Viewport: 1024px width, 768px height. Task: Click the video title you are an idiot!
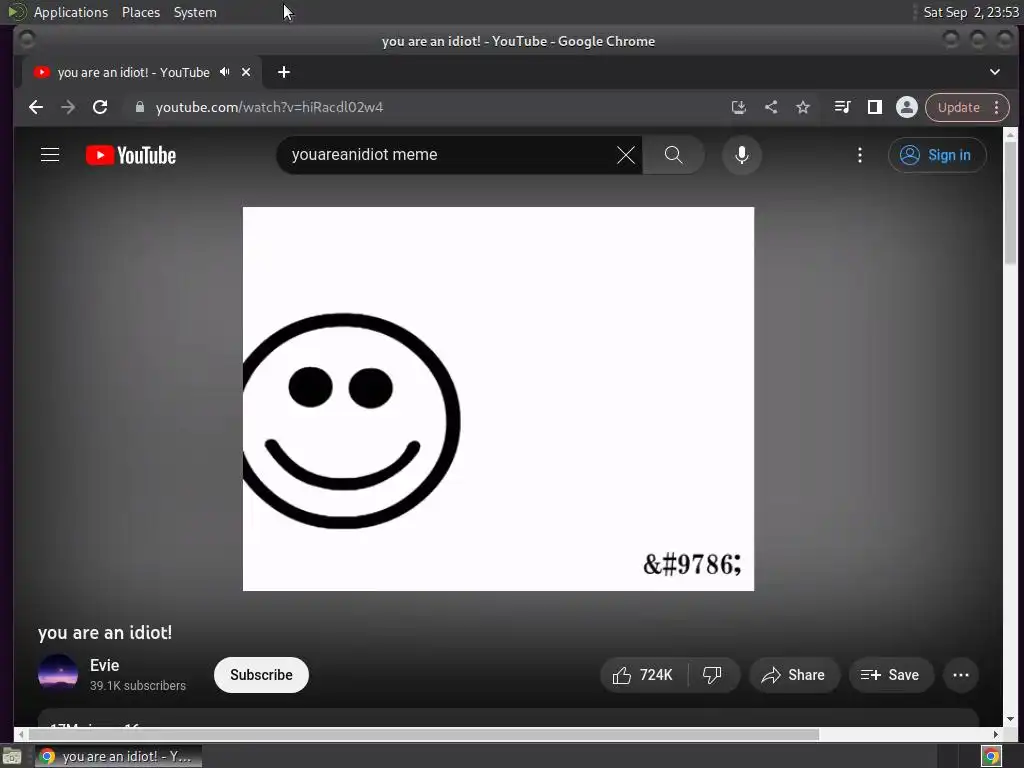(x=104, y=632)
